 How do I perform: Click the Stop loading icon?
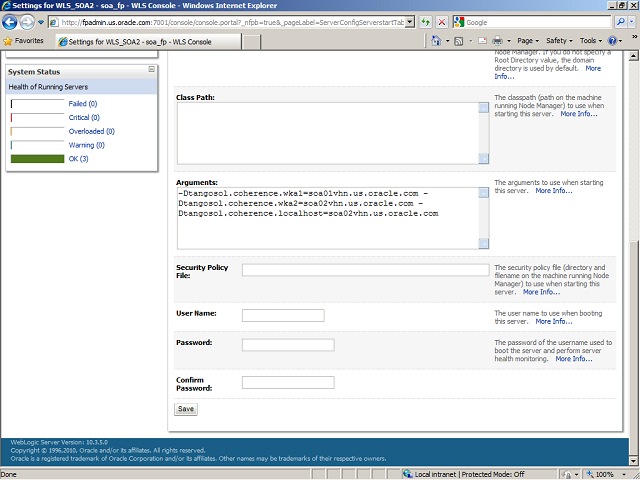[x=441, y=22]
